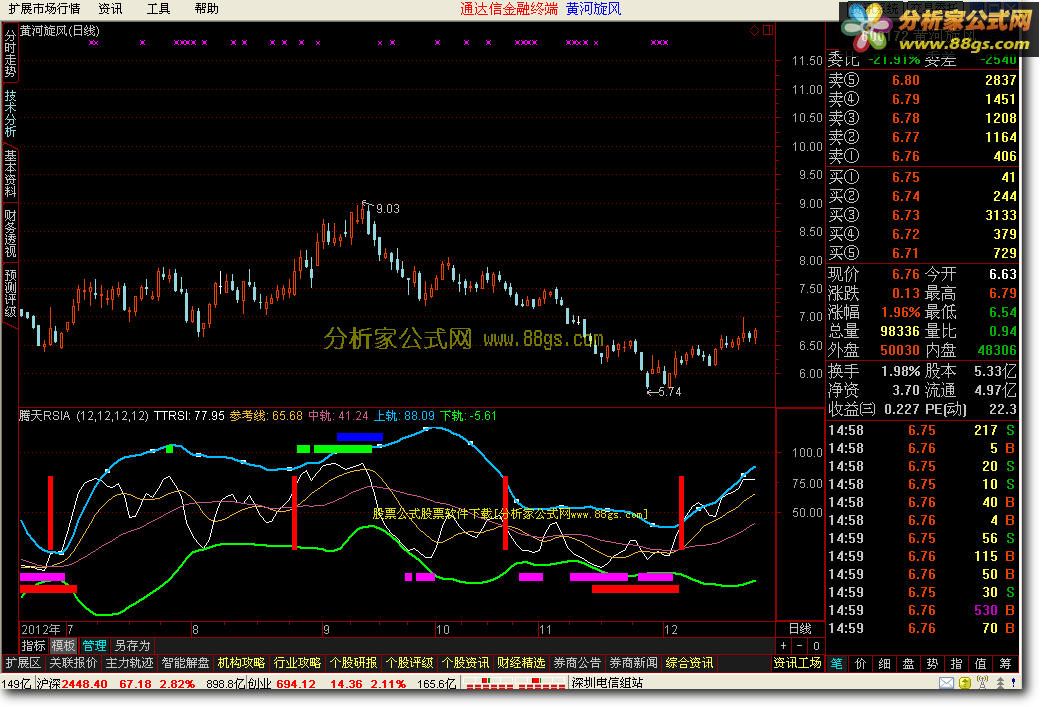Zoom in the chart with the + button
The width and height of the screenshot is (1041, 707).
tap(783, 645)
